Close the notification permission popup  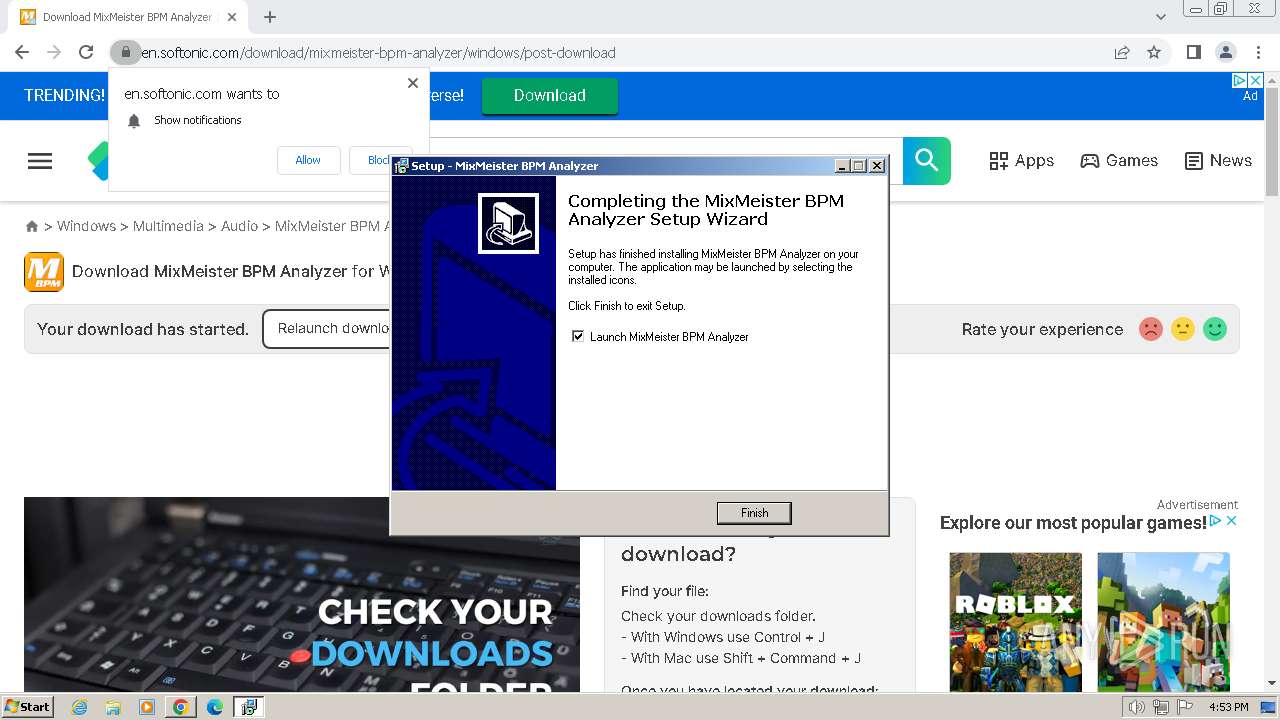coord(413,83)
